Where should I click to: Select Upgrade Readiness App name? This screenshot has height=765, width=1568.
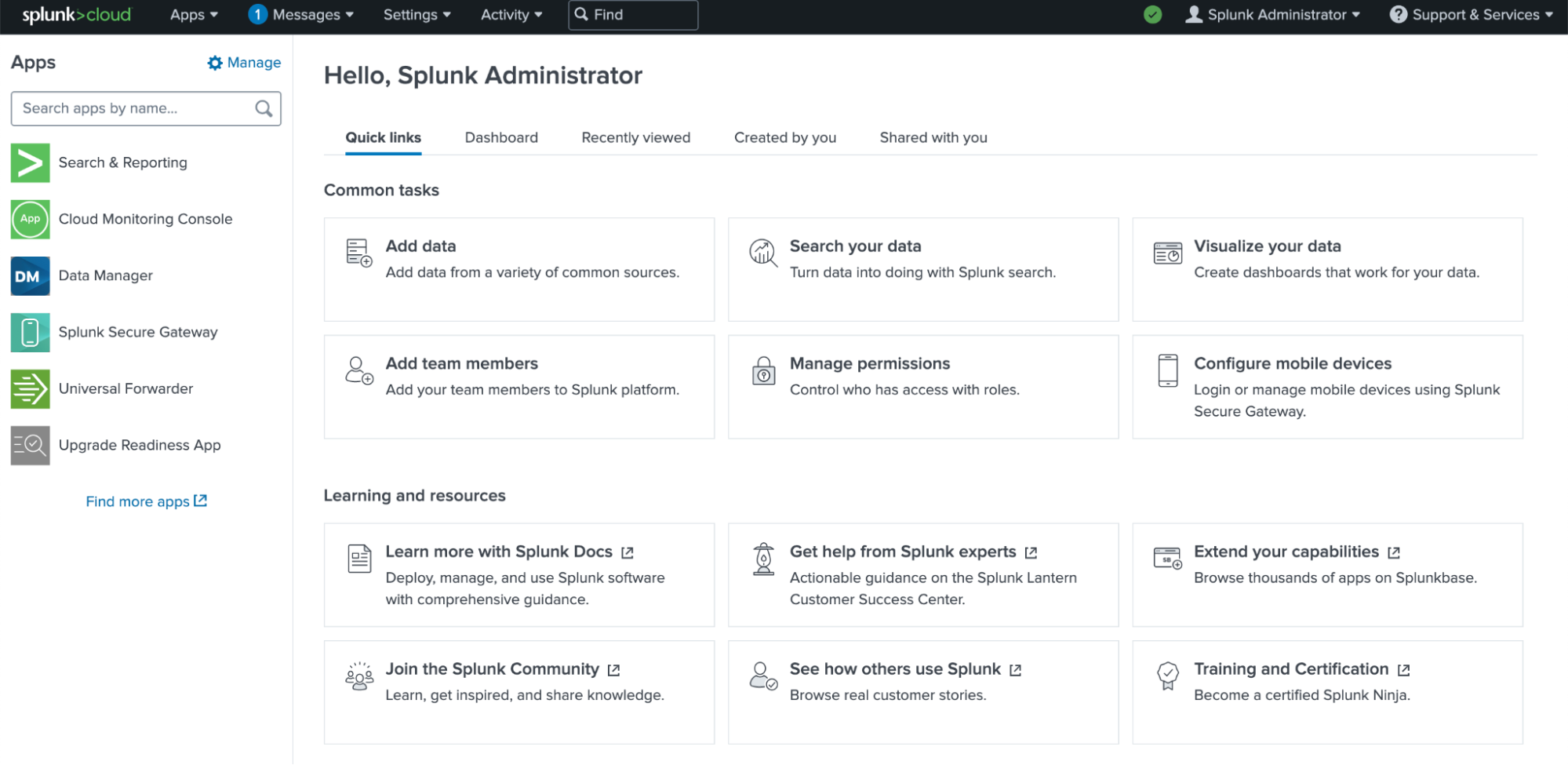click(x=140, y=445)
